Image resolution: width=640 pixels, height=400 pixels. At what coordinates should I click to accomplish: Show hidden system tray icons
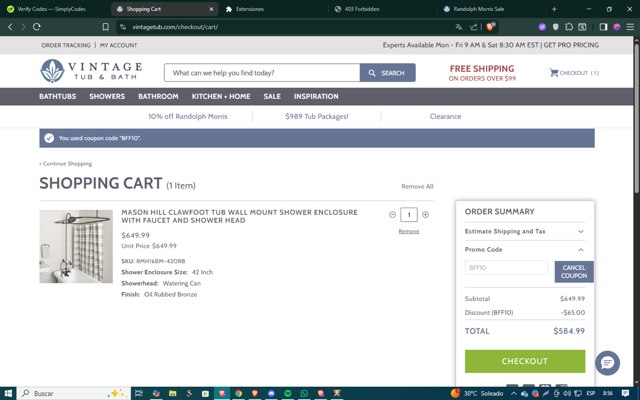[x=513, y=393]
